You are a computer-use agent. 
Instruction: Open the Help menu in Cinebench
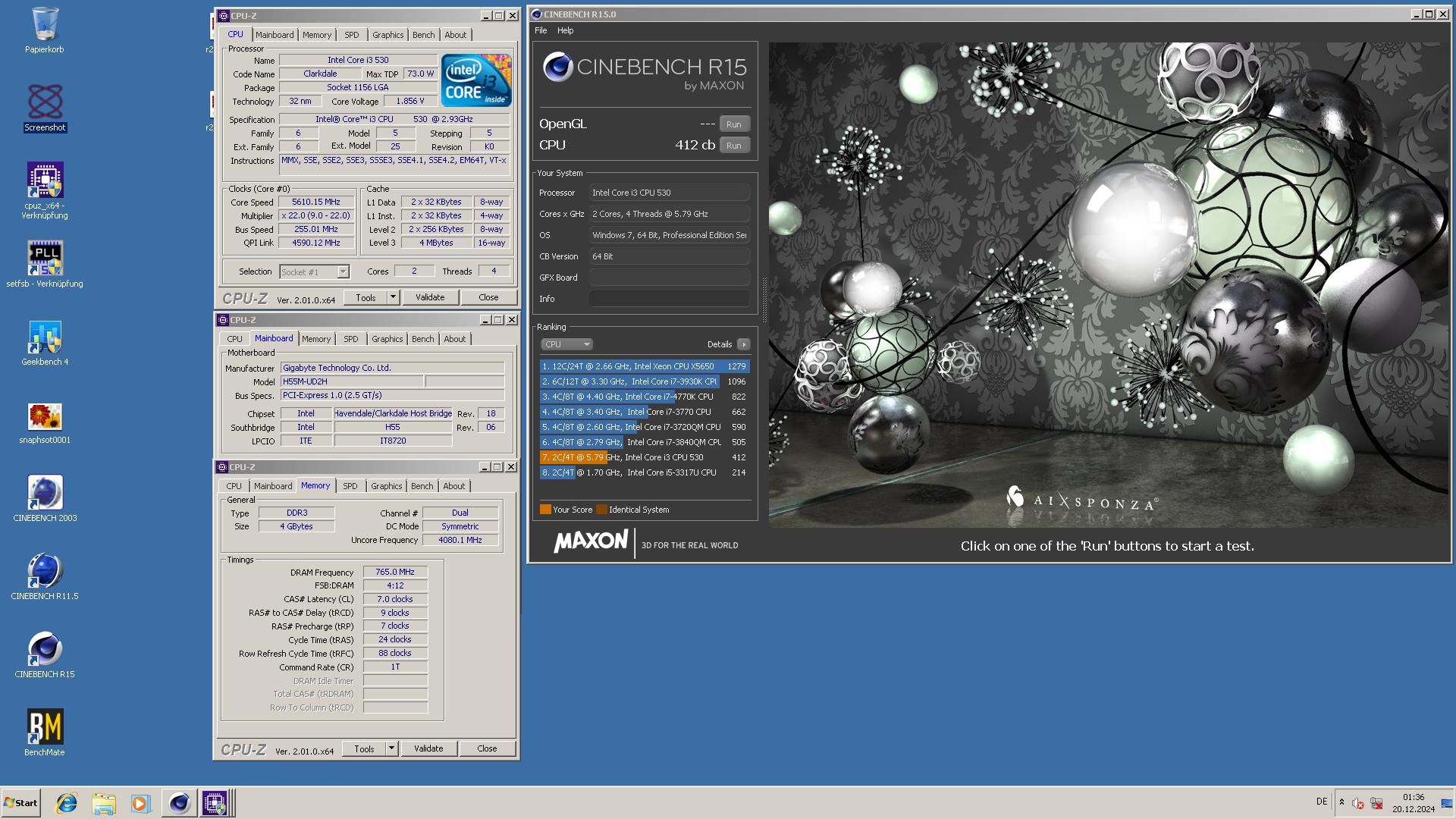click(x=566, y=30)
